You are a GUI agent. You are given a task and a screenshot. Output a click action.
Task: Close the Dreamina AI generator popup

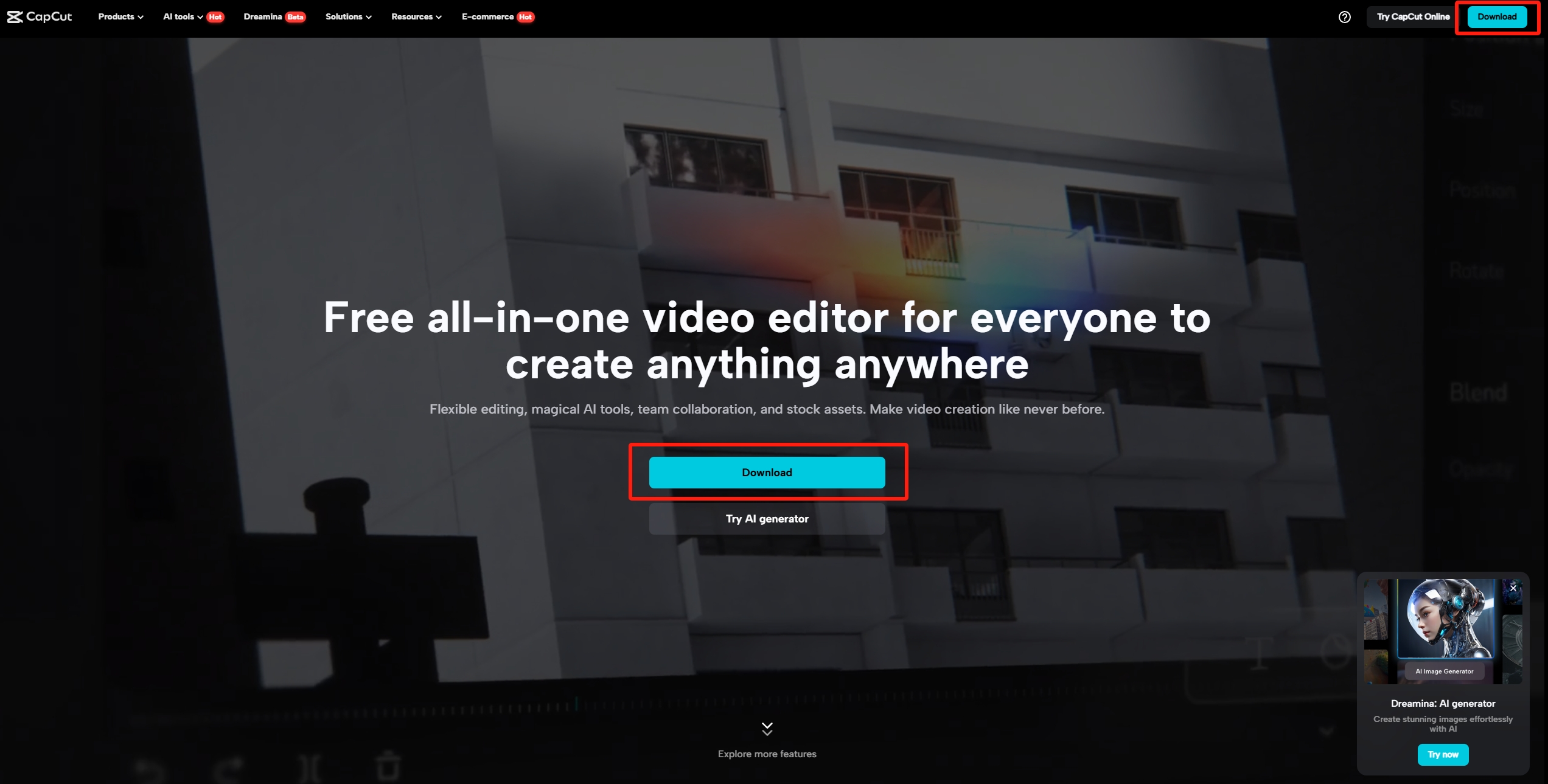(x=1513, y=588)
